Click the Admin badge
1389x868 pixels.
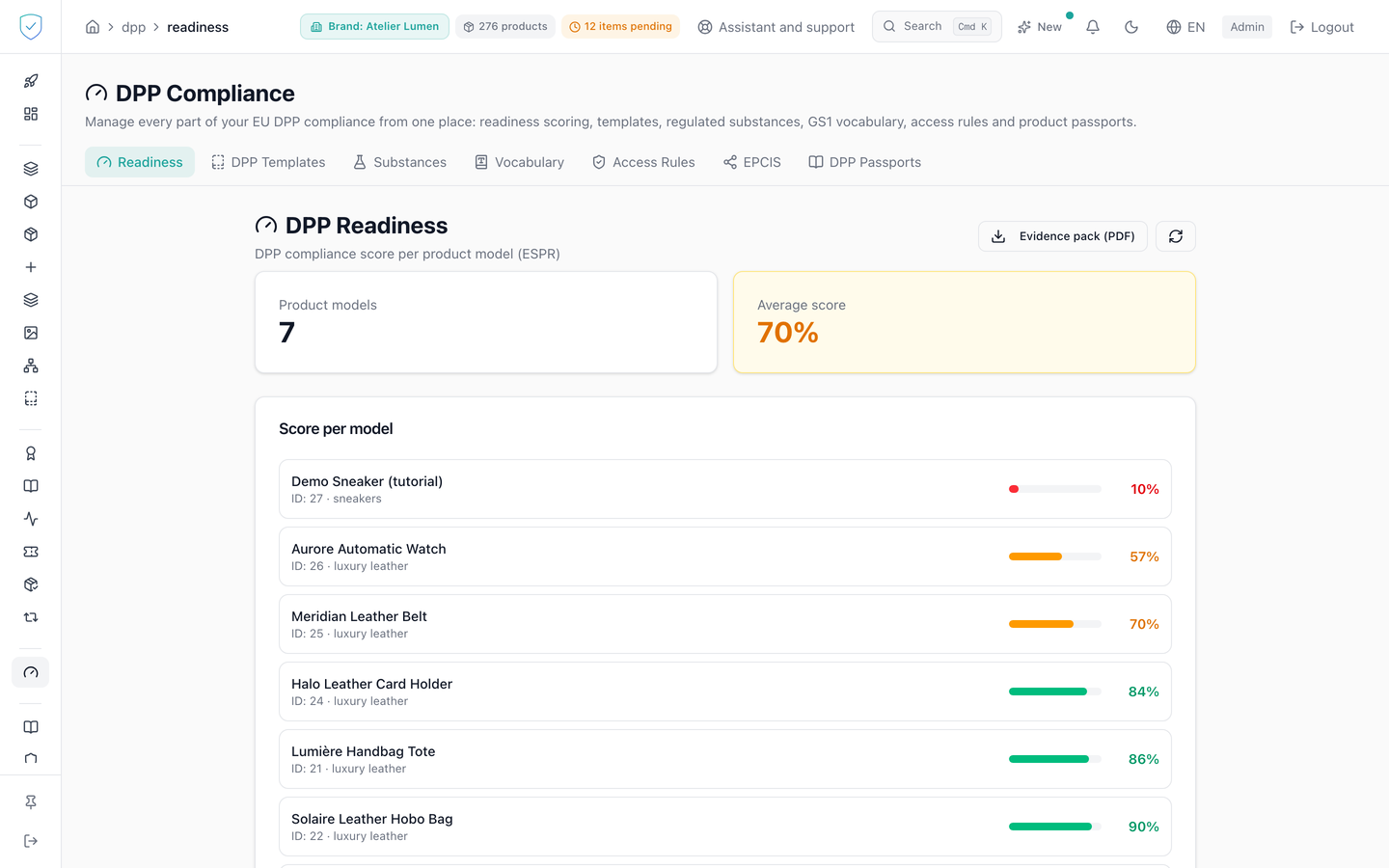(1247, 27)
